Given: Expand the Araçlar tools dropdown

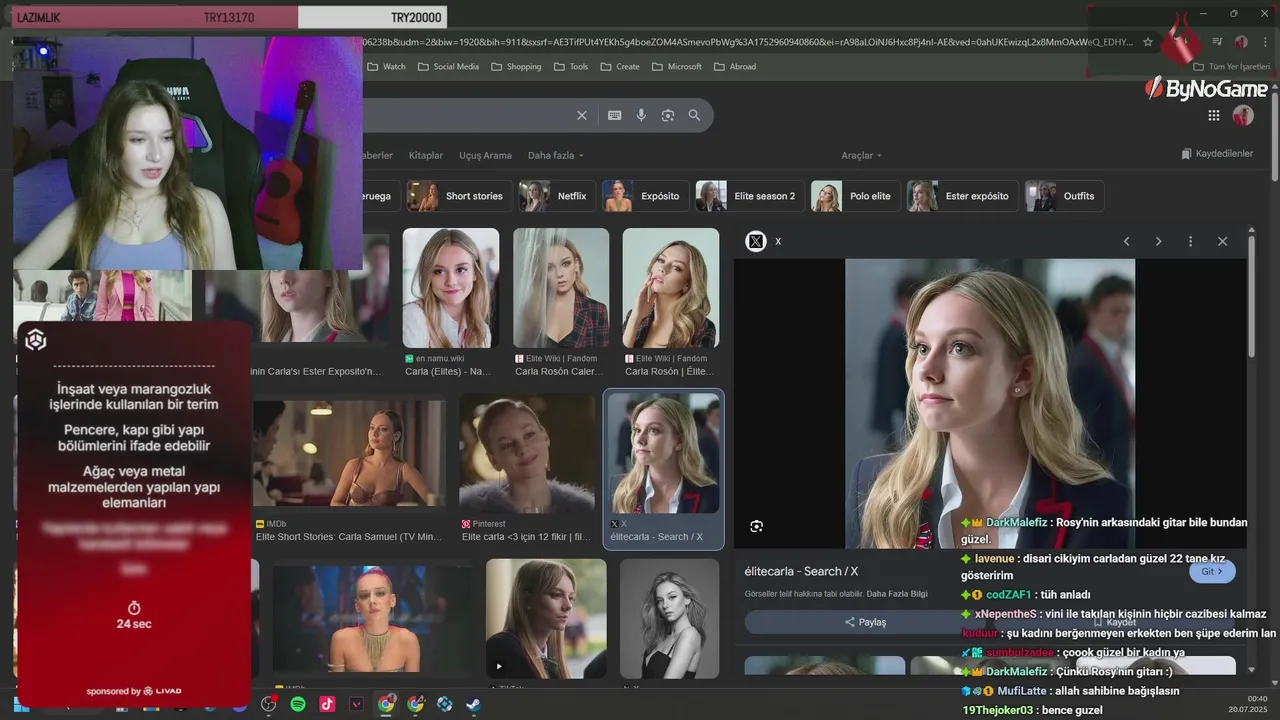Looking at the screenshot, I should point(861,155).
